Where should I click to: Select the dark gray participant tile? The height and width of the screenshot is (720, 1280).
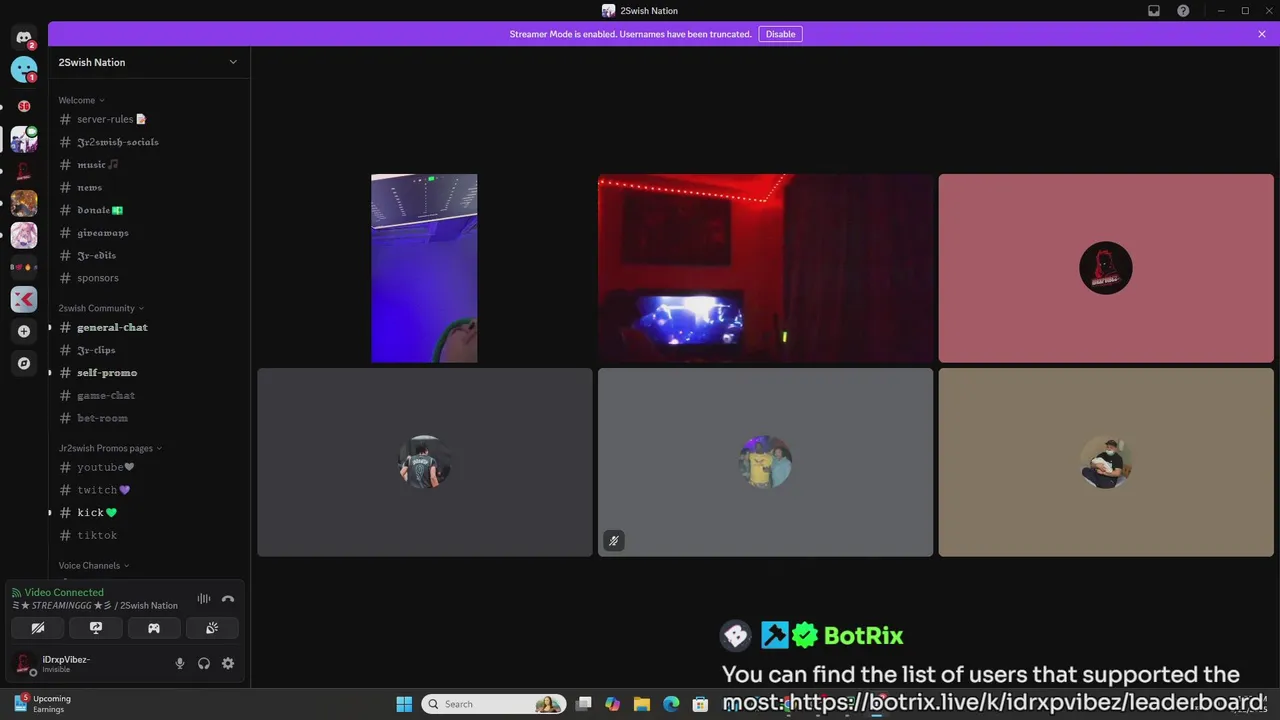point(425,462)
